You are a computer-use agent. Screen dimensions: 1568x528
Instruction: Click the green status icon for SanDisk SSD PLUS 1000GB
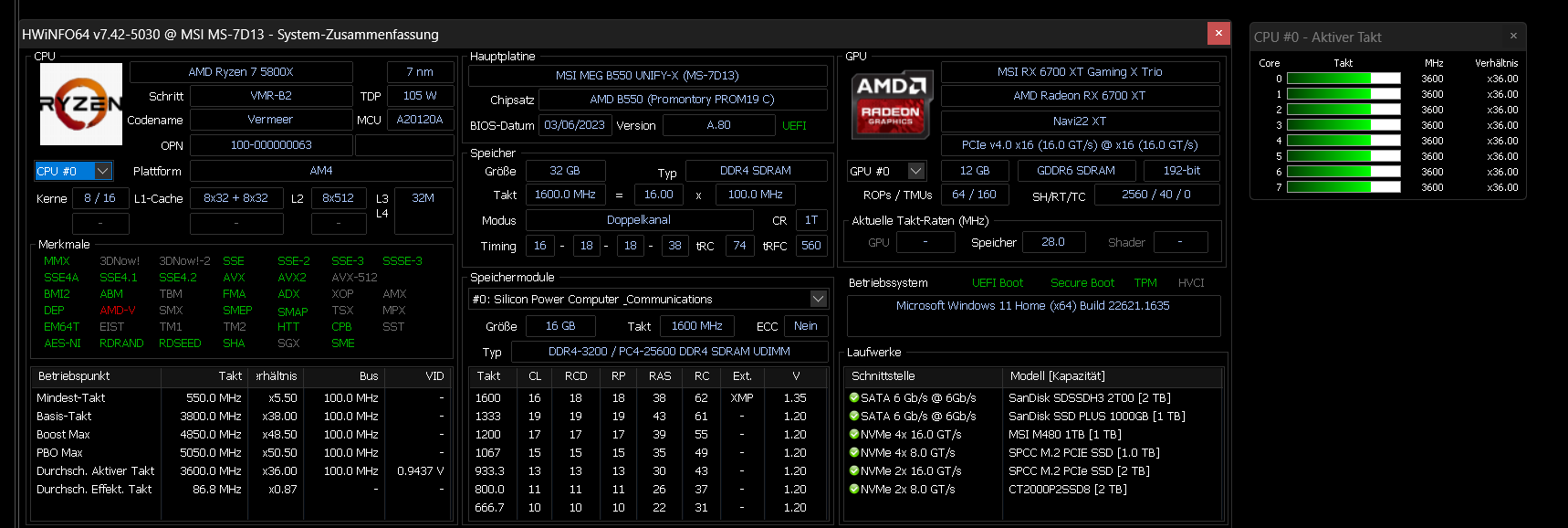(x=854, y=416)
